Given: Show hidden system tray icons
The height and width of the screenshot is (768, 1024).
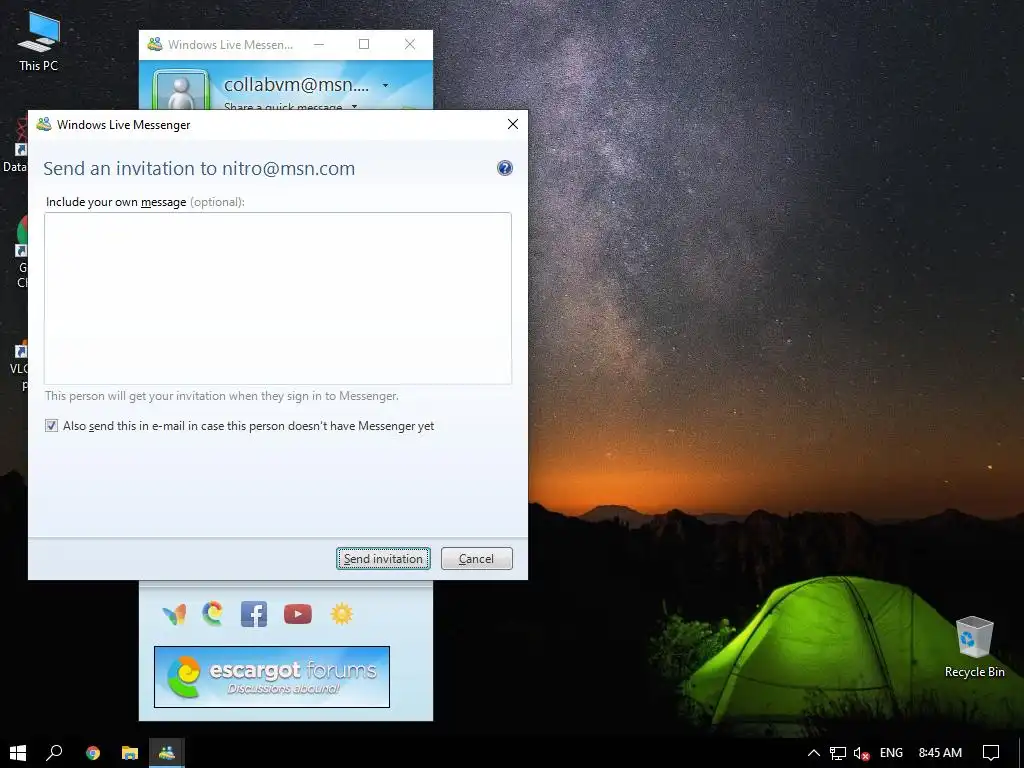Looking at the screenshot, I should click(814, 753).
